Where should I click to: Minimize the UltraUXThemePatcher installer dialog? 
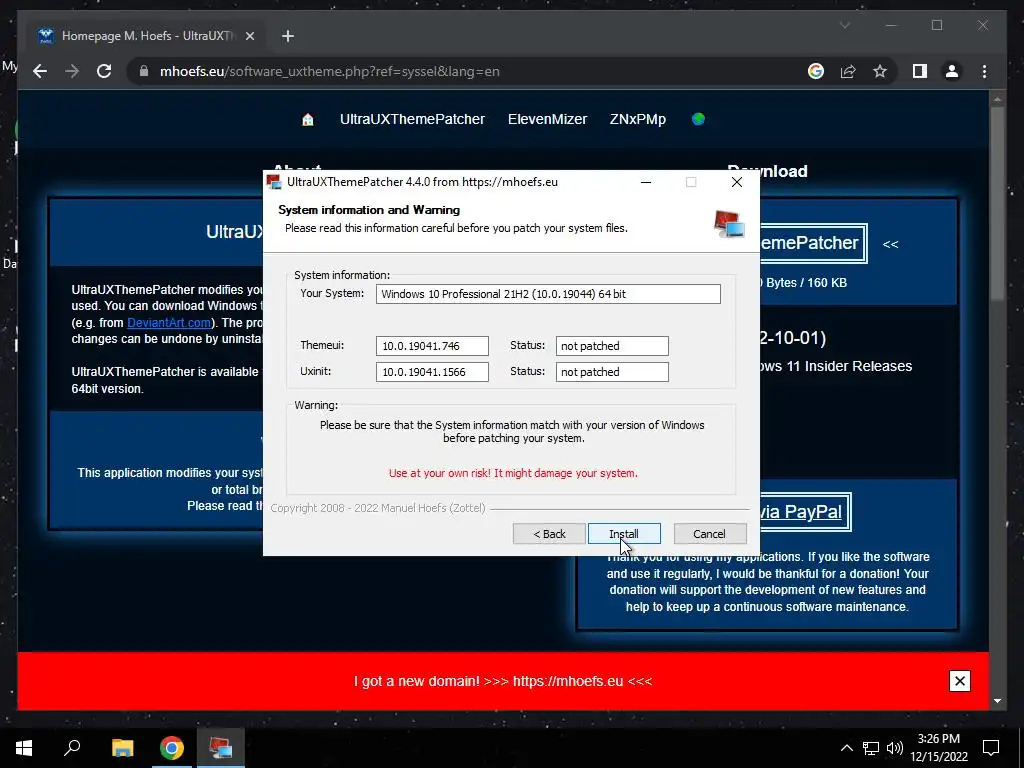click(x=646, y=182)
